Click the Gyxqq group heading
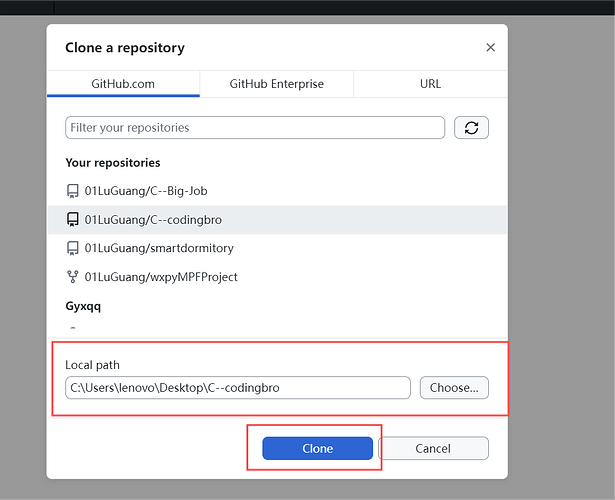This screenshot has height=500, width=615. 83,306
